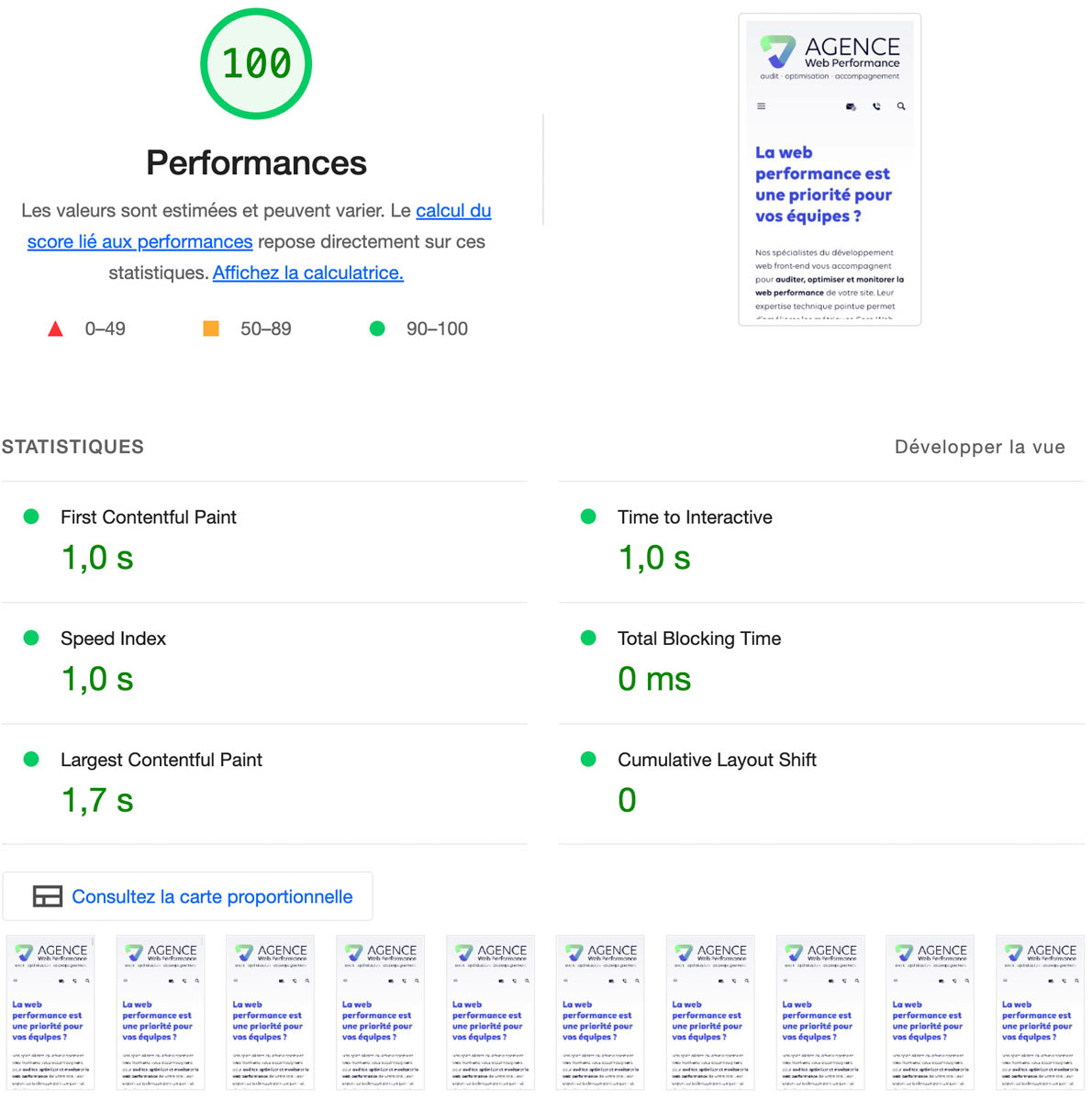
Task: Click the Total Blocking Time green status dot
Action: tap(589, 638)
